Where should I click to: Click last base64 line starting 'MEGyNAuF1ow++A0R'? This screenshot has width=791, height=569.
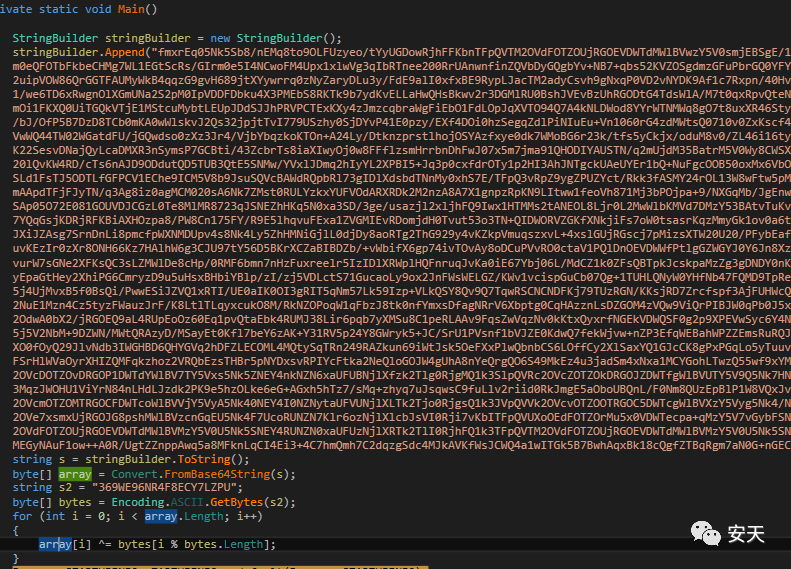click(402, 445)
